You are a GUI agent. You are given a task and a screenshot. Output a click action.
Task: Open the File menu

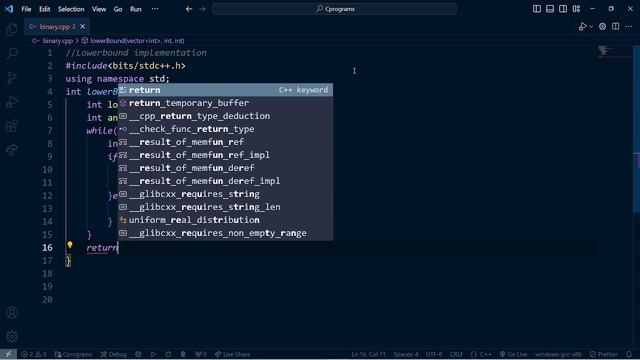tap(26, 9)
